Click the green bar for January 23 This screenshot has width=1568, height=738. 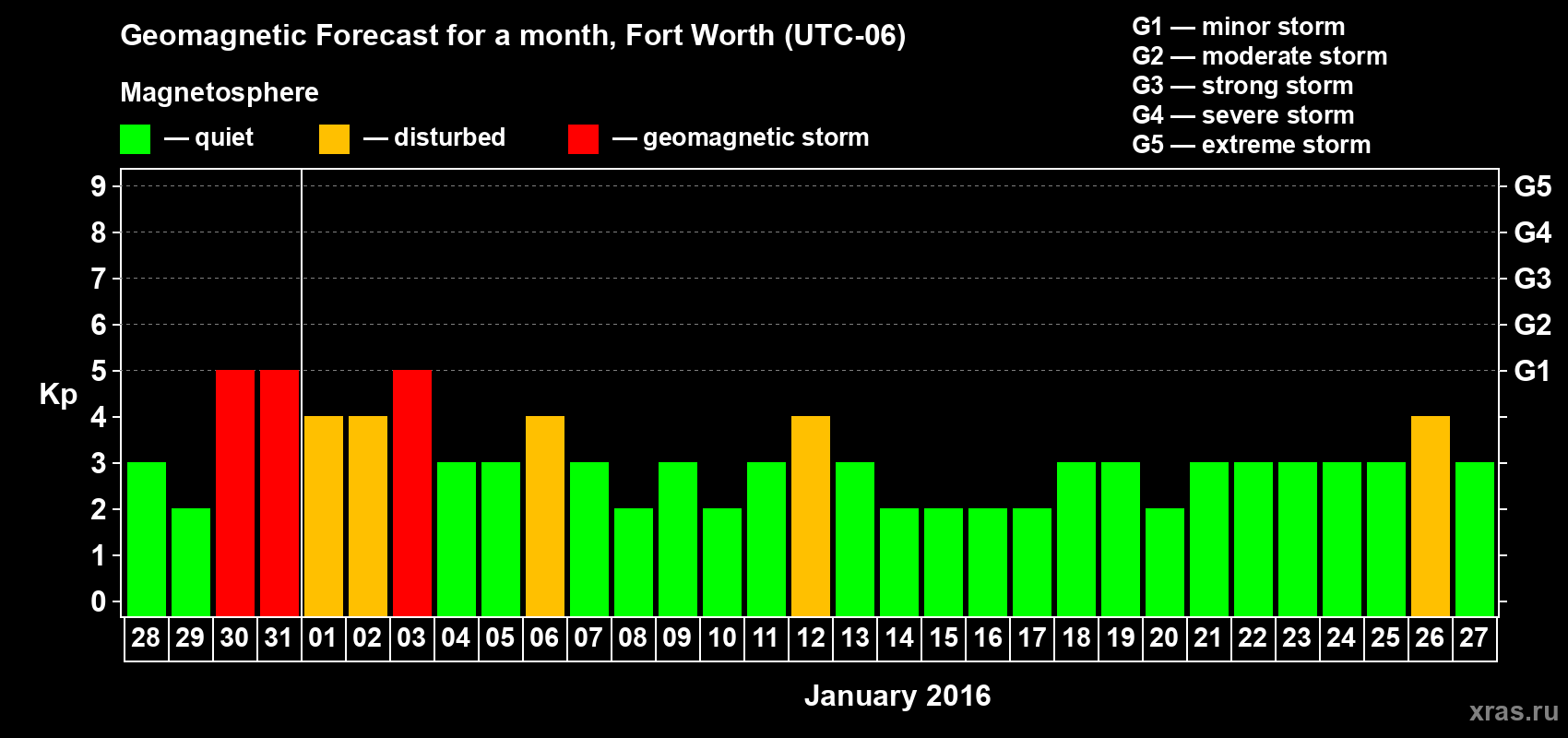[x=1298, y=540]
